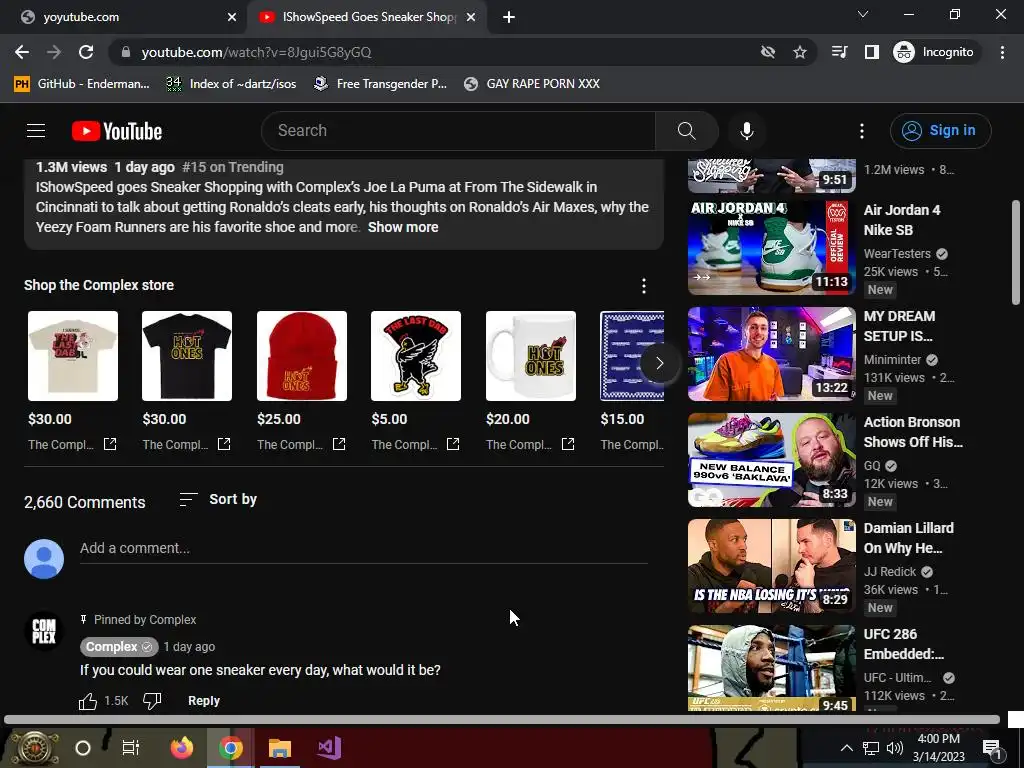Toggle the browser side panel icon

click(872, 52)
